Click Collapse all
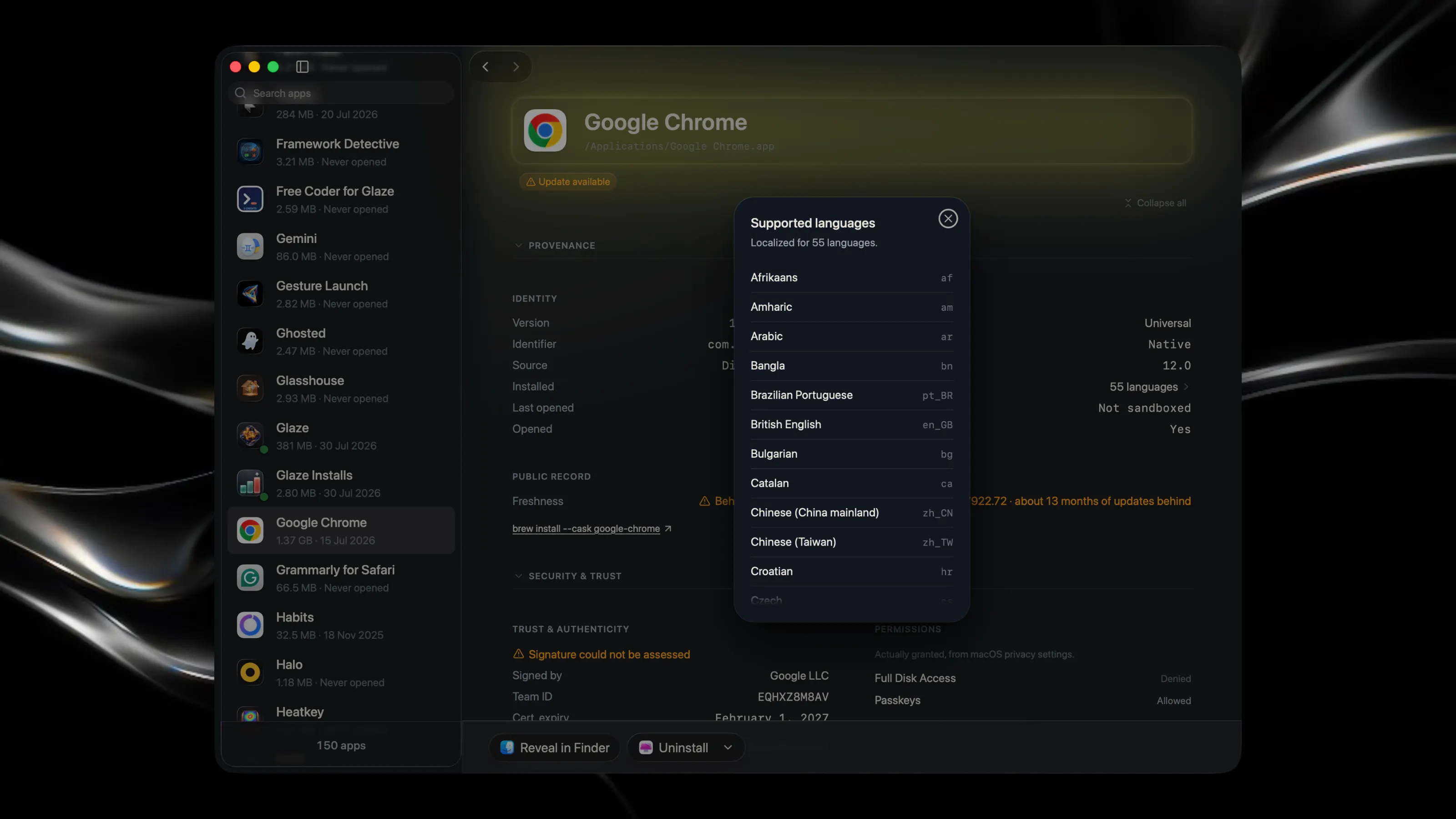The width and height of the screenshot is (1456, 819). (1155, 203)
